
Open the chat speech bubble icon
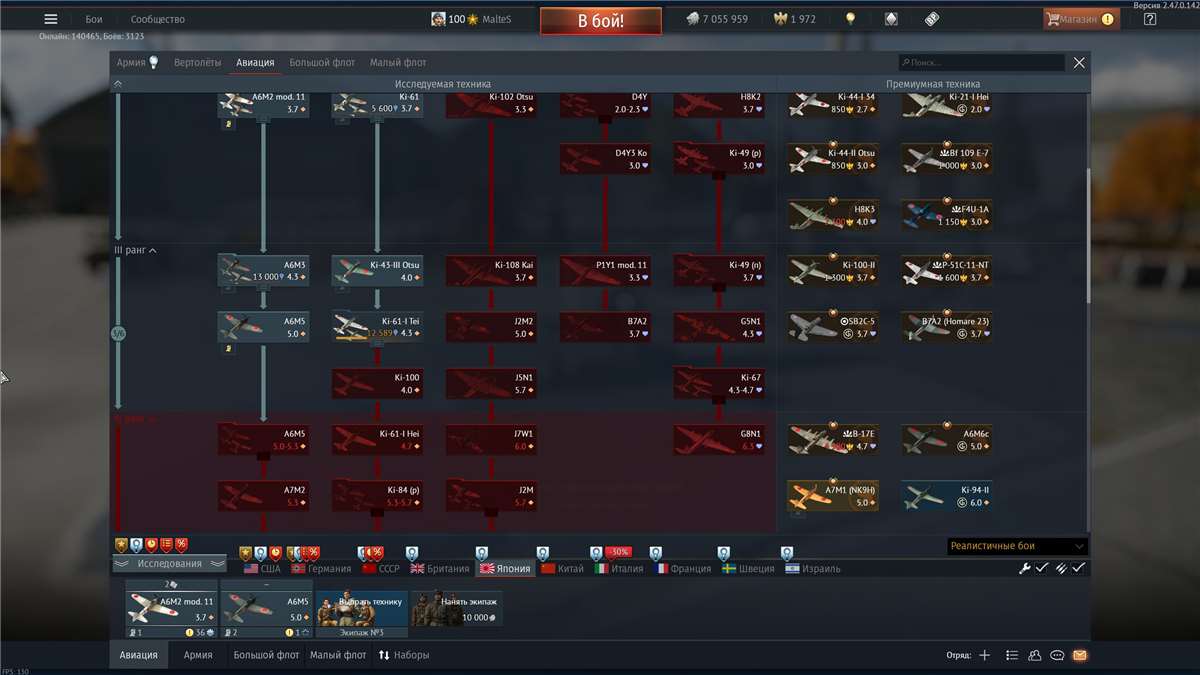(x=1057, y=655)
